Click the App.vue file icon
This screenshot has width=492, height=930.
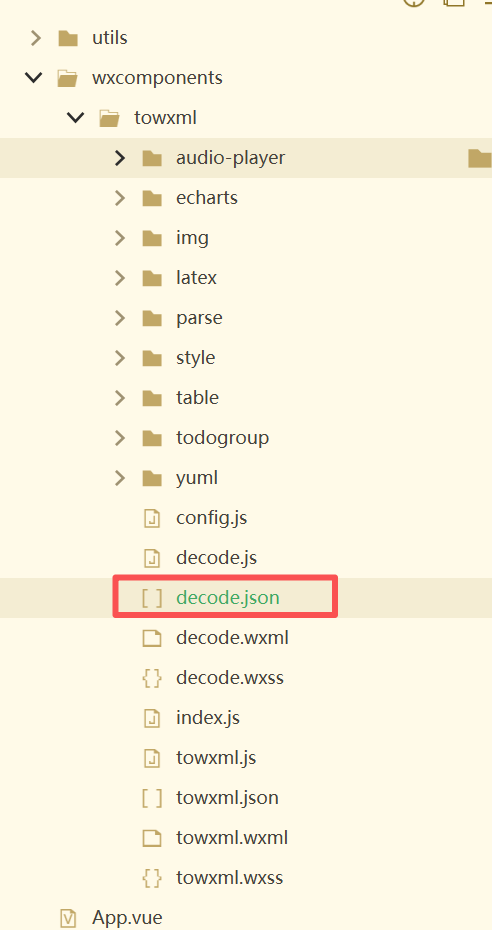(x=69, y=918)
